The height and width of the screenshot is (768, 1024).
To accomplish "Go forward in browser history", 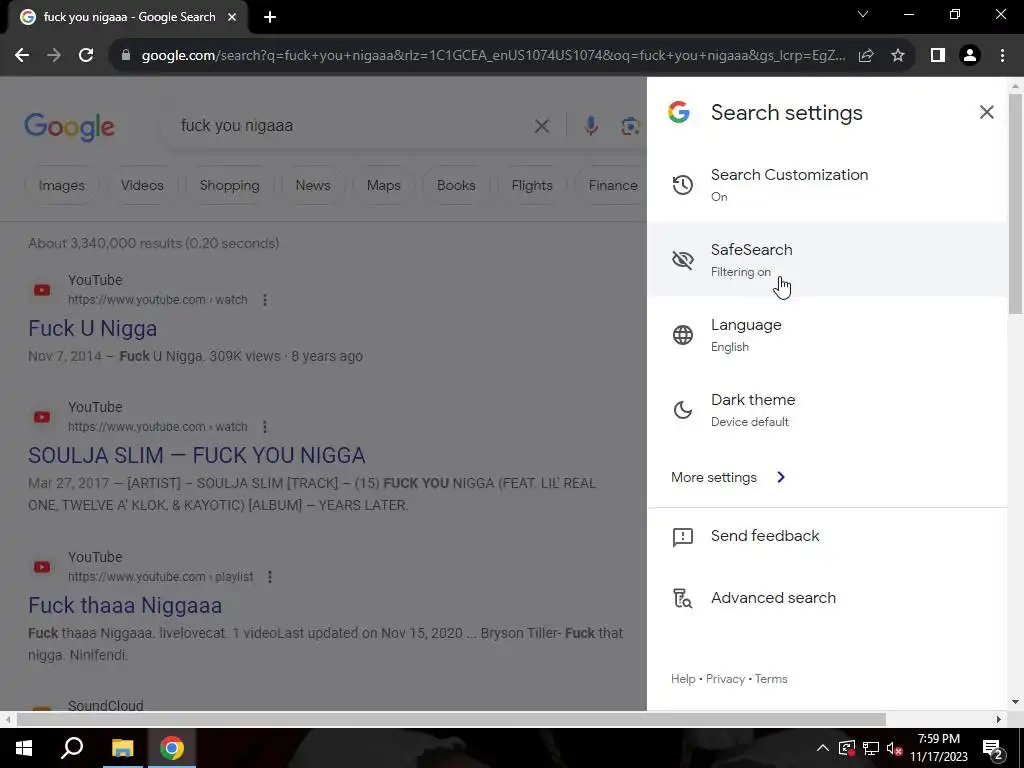I will [54, 56].
